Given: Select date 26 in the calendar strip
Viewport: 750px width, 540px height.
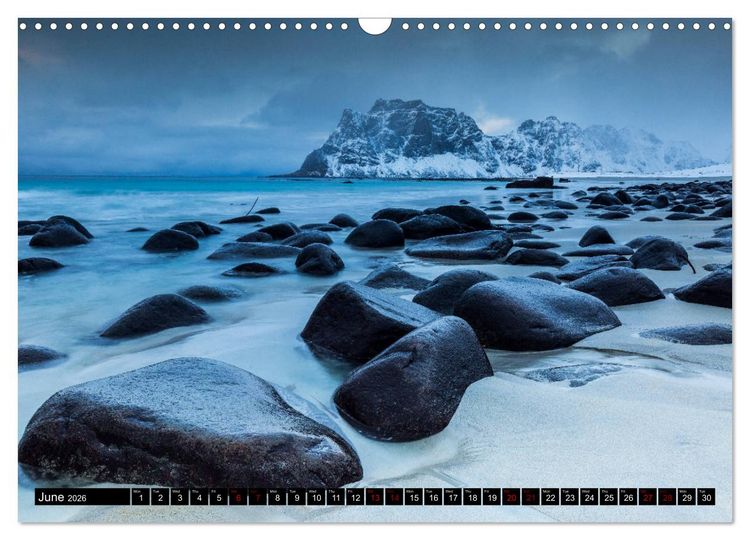Looking at the screenshot, I should [x=629, y=496].
